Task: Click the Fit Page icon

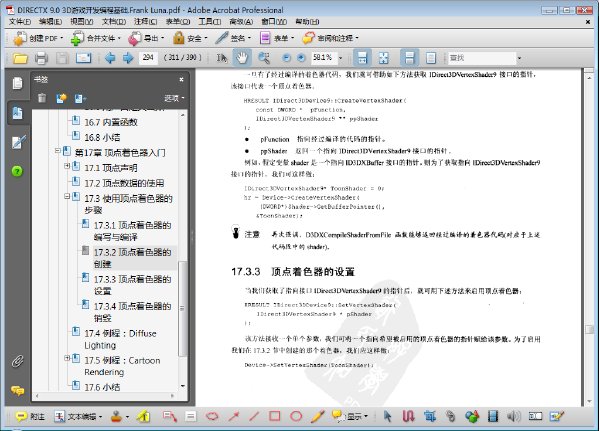Action: pyautogui.click(x=383, y=58)
